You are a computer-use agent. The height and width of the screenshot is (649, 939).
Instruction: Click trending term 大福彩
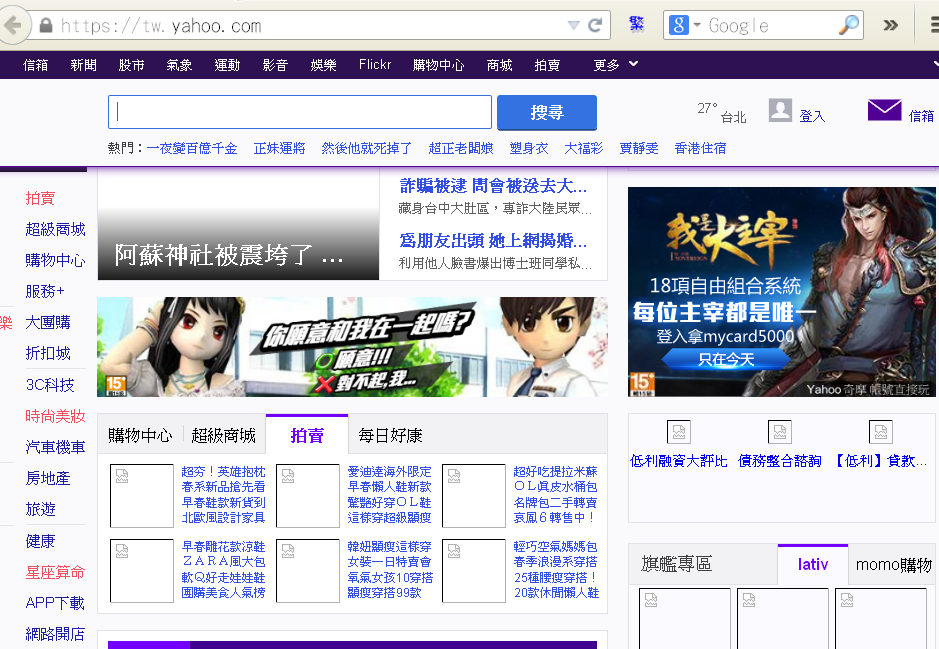coord(583,148)
